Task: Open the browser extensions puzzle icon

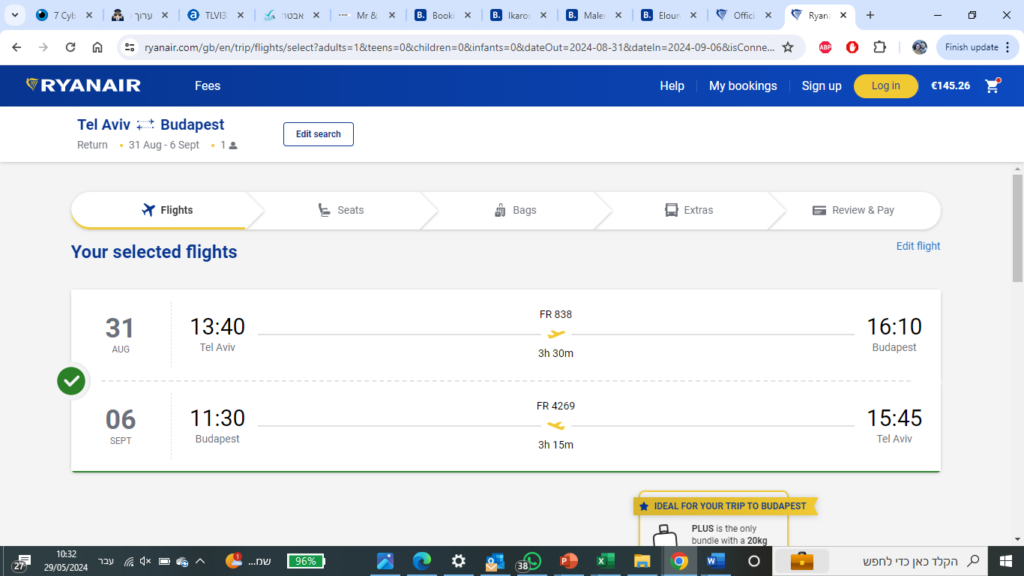Action: click(x=880, y=47)
